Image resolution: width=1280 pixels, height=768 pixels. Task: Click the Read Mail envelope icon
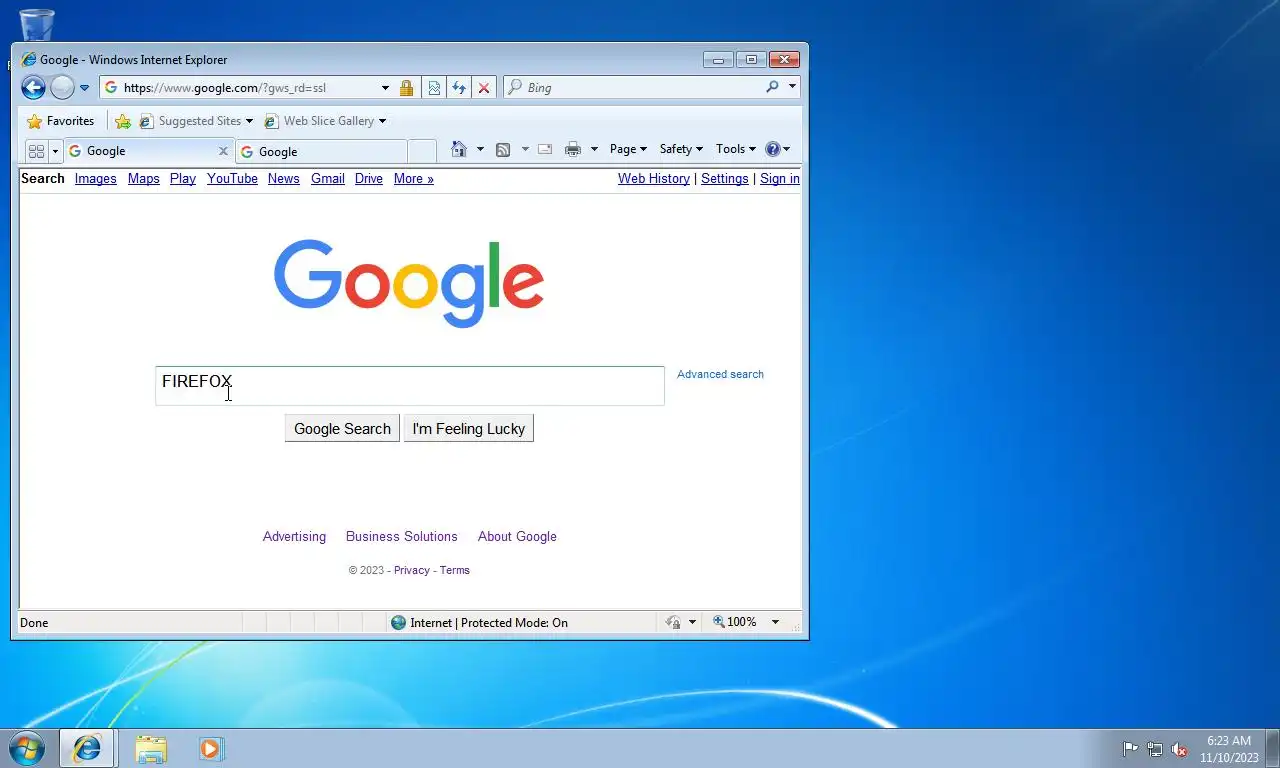[545, 149]
